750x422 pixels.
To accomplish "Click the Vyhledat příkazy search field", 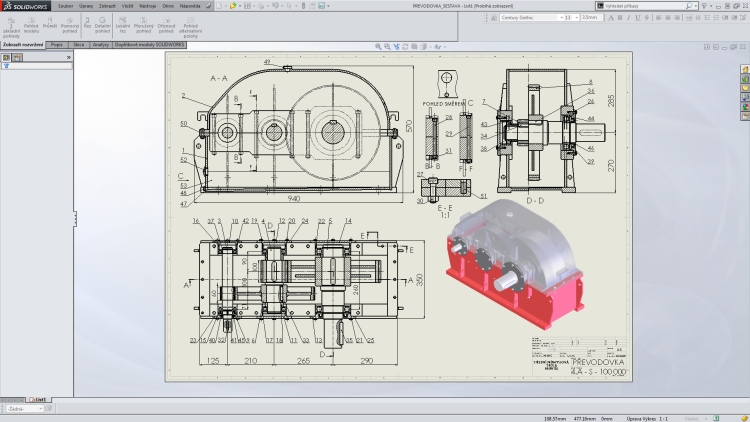I will point(645,6).
